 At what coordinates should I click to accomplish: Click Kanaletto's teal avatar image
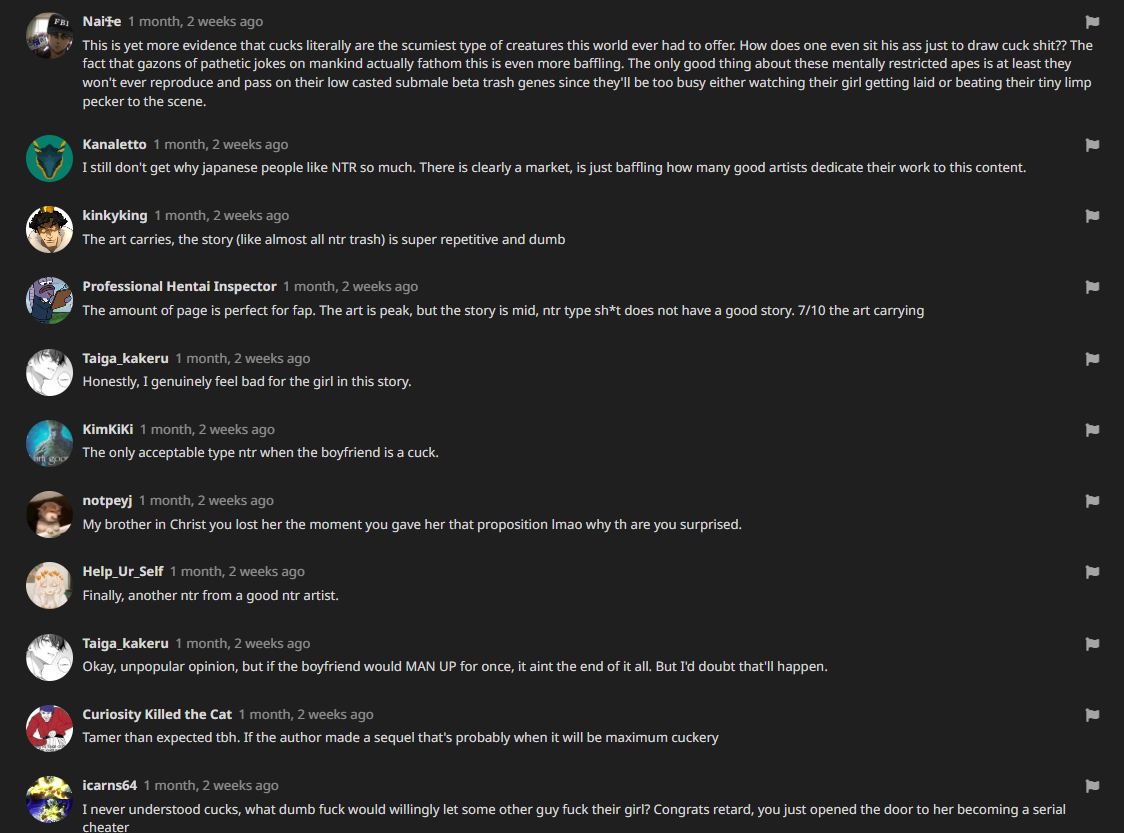pos(49,158)
